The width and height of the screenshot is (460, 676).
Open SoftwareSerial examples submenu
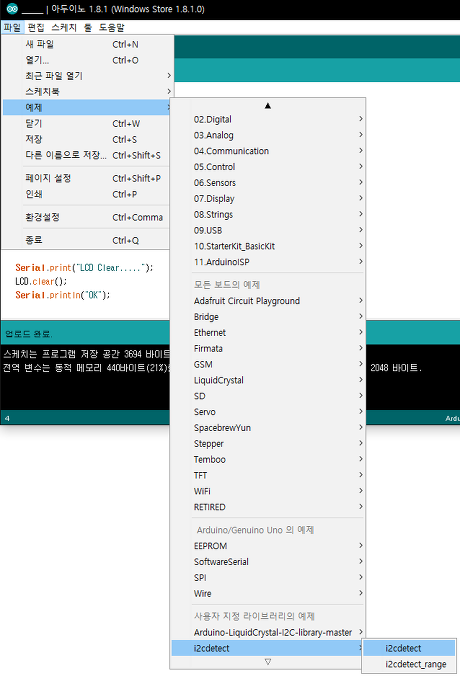[268, 562]
